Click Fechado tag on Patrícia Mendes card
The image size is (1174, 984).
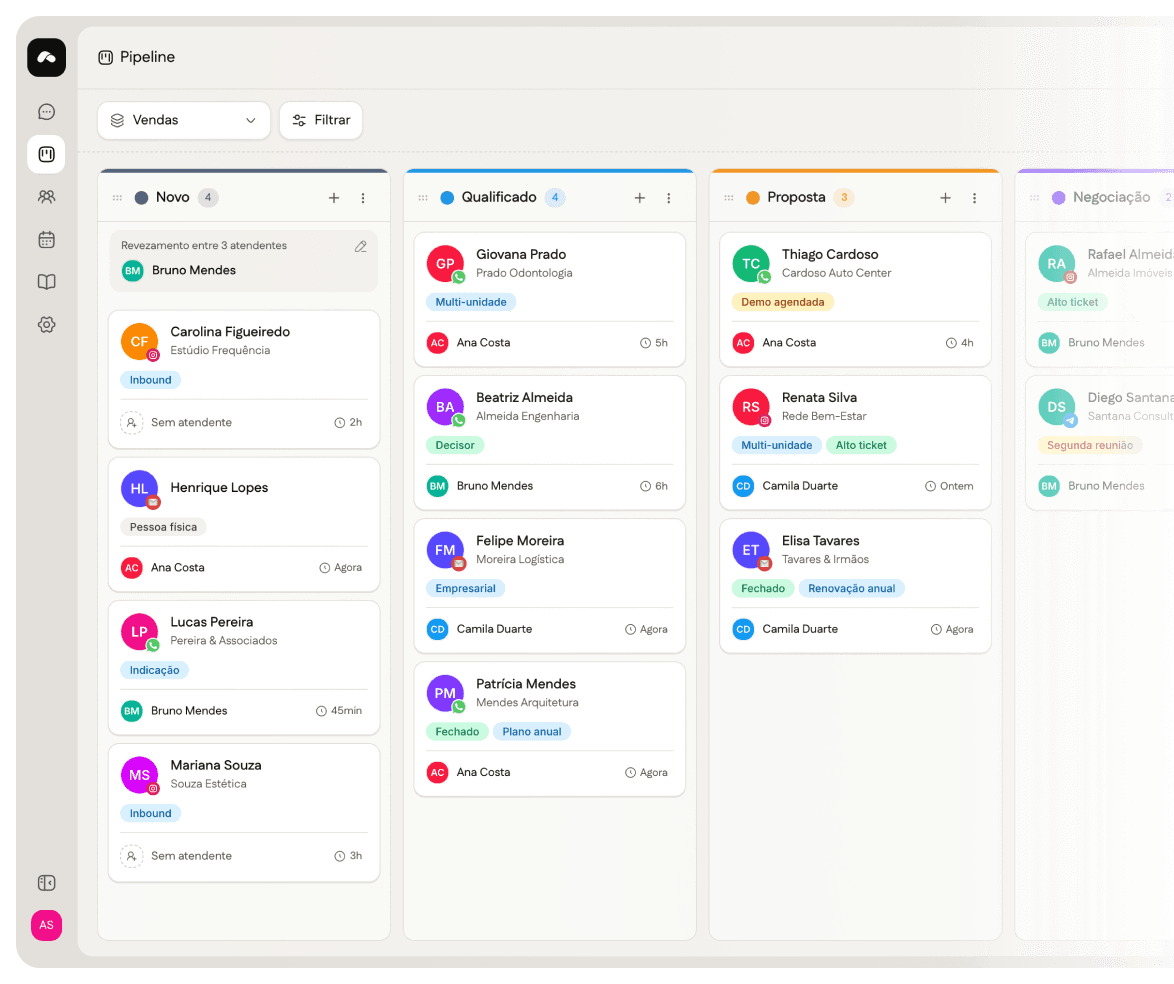457,732
